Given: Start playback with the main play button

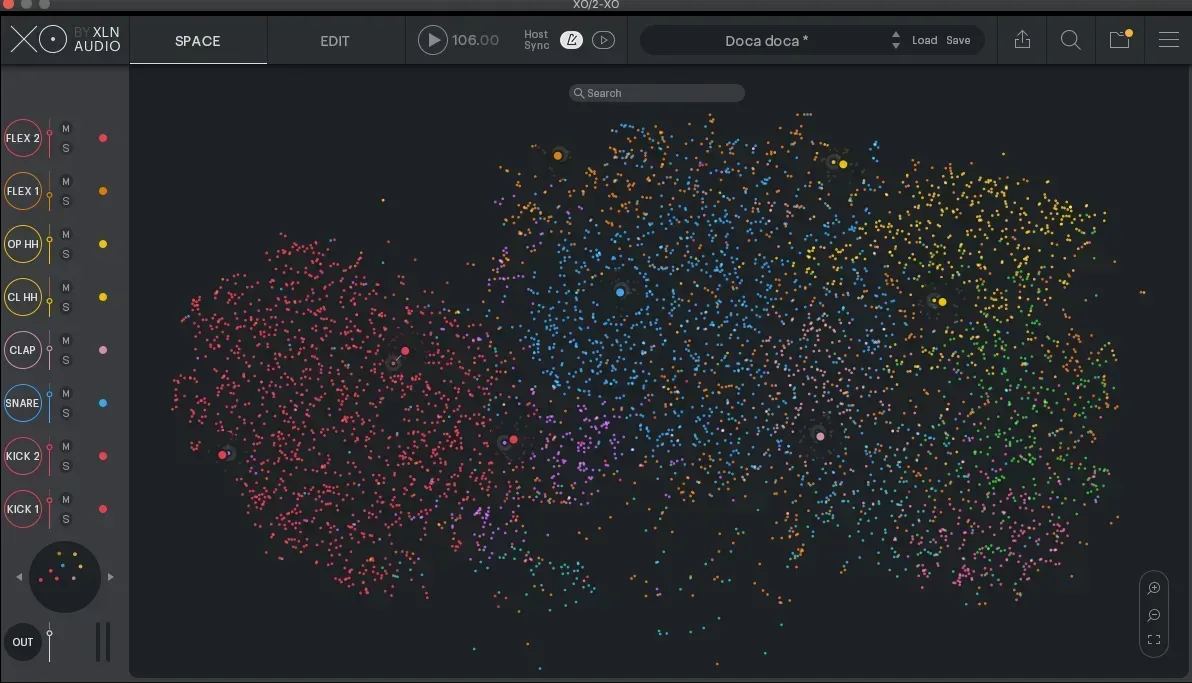Looking at the screenshot, I should 433,40.
